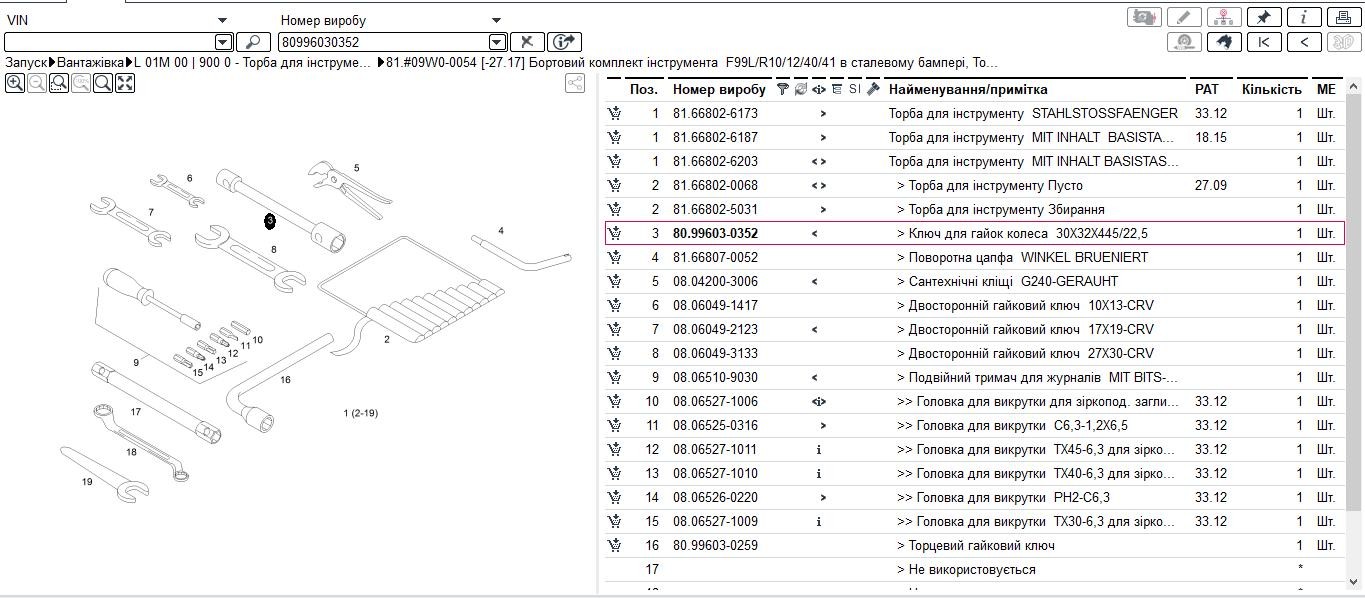This screenshot has width=1365, height=598.
Task: Open the VIN selector dropdown arrow
Action: (222, 20)
